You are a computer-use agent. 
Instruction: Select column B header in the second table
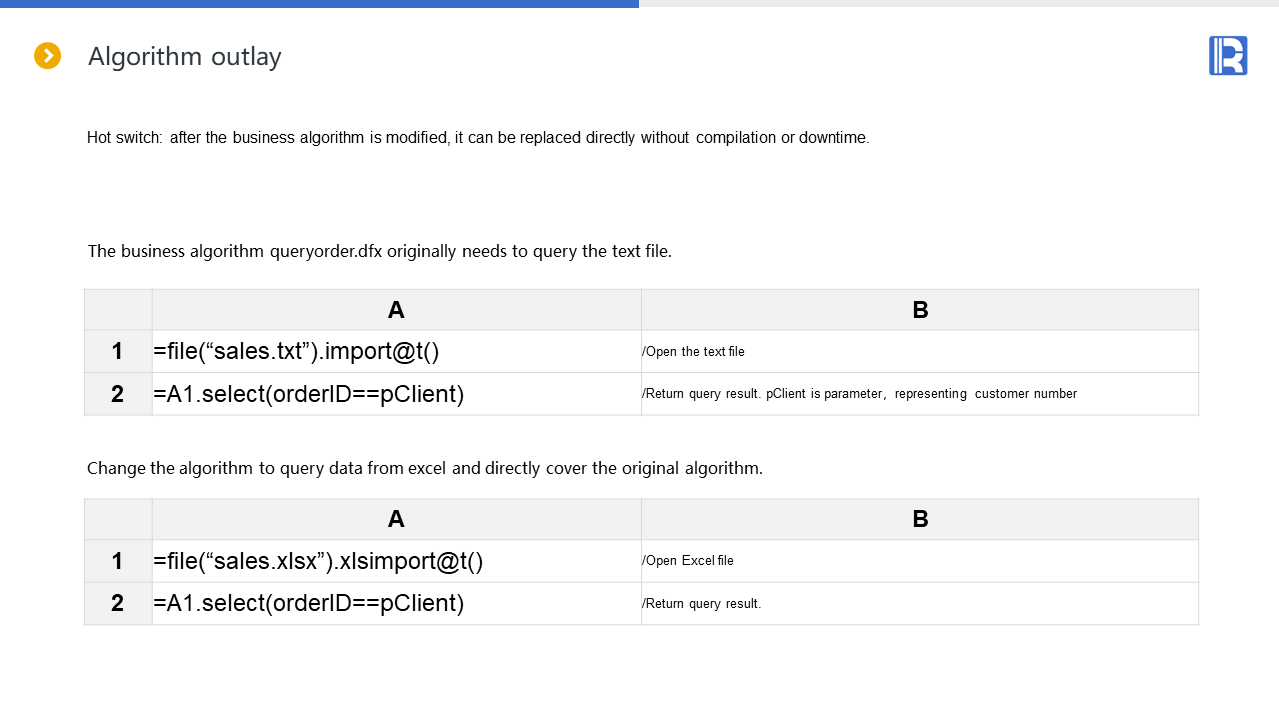pyautogui.click(x=920, y=519)
